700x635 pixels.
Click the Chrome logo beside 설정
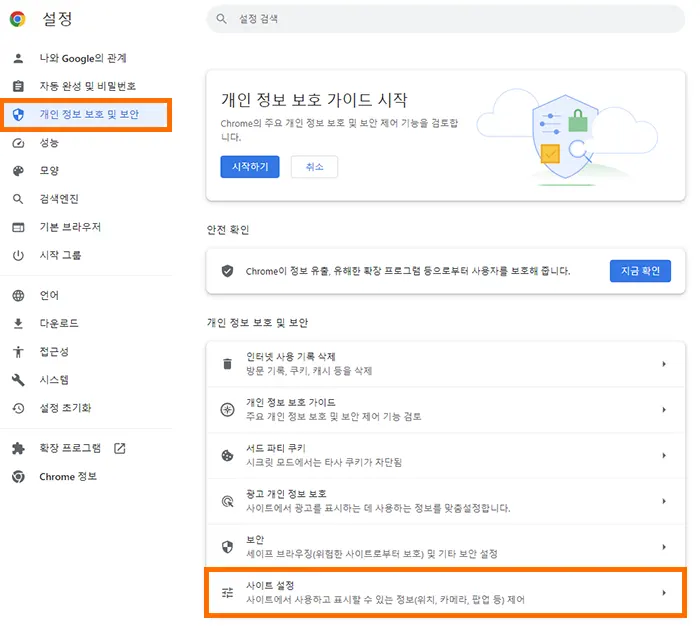[17, 19]
